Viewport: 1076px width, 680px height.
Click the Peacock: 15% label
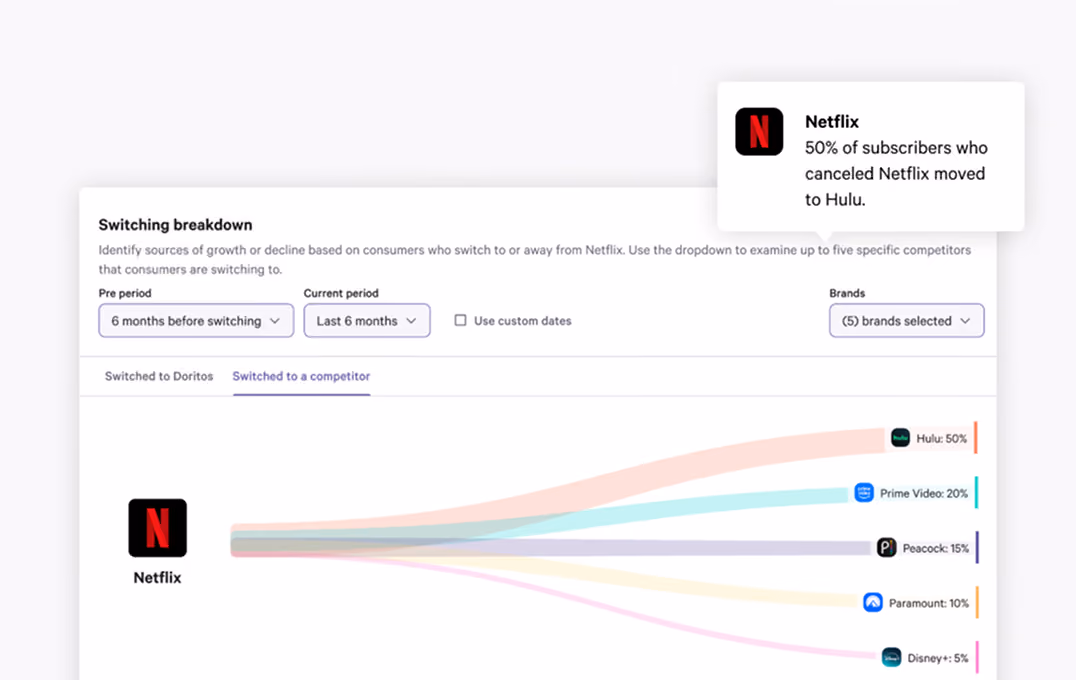click(935, 548)
